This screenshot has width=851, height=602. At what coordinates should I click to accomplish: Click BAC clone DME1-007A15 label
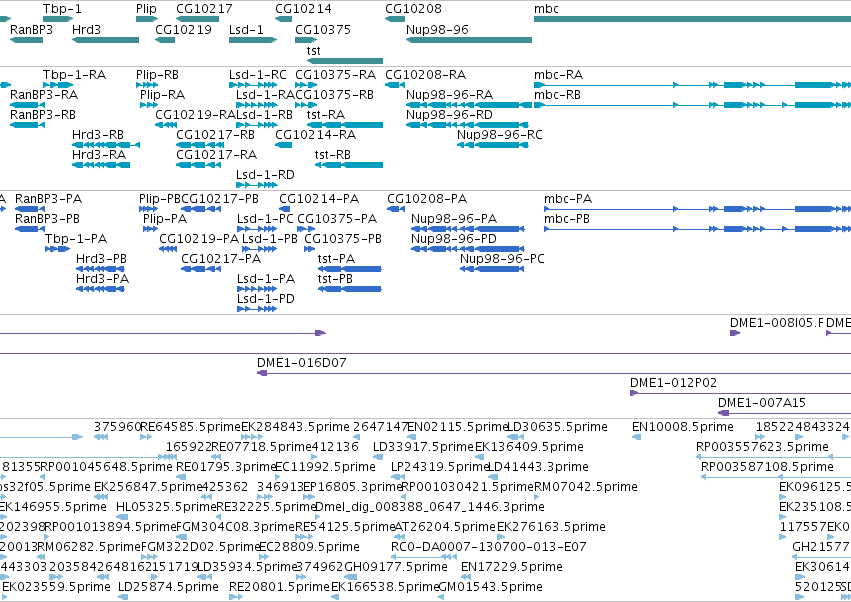tap(762, 403)
